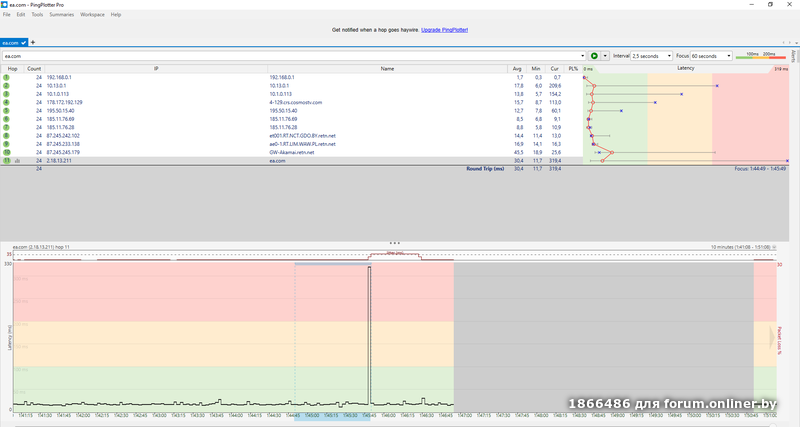Click the PingPlotter app icon in title bar

point(5,5)
